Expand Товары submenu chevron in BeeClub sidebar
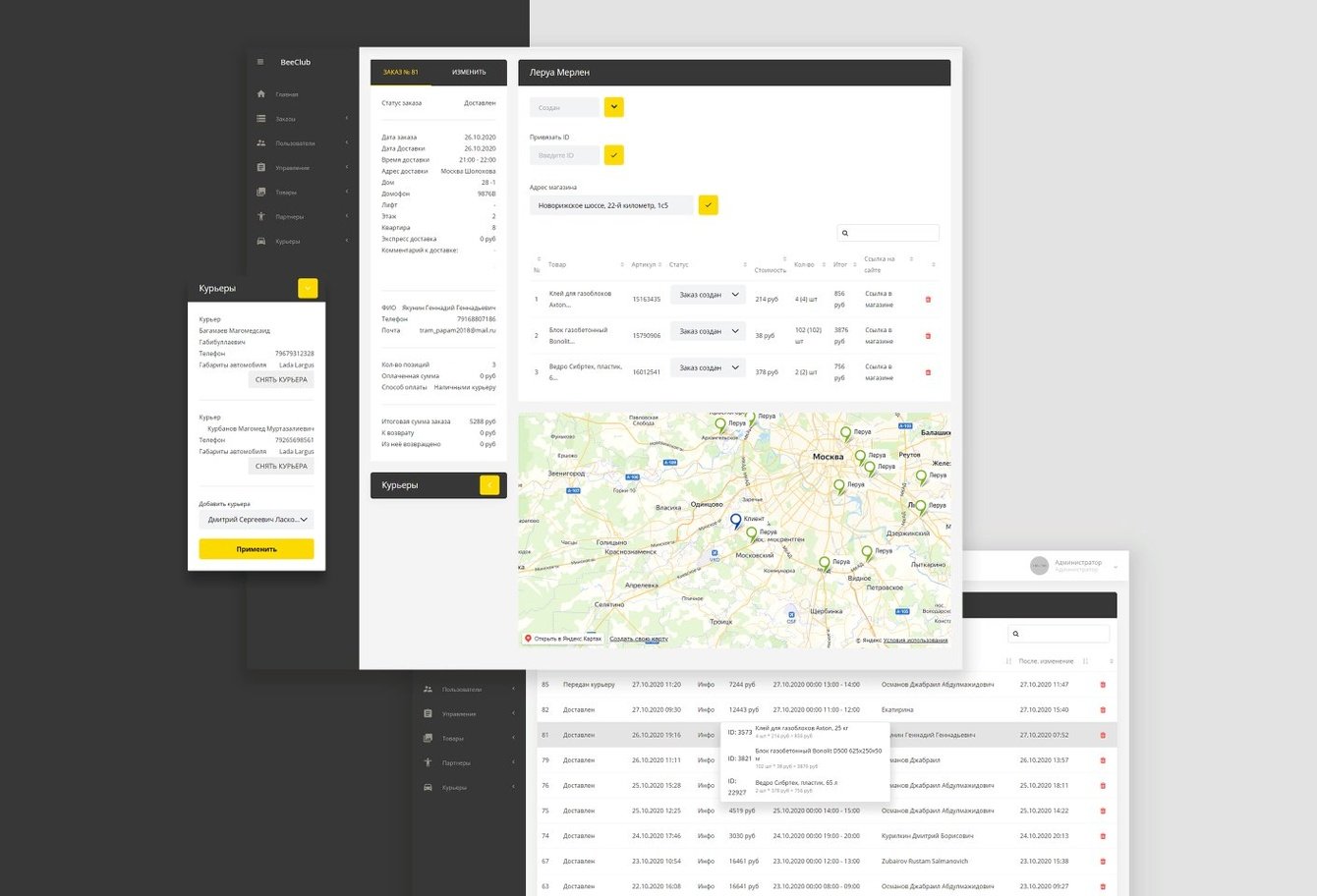The height and width of the screenshot is (896, 1317). (347, 193)
